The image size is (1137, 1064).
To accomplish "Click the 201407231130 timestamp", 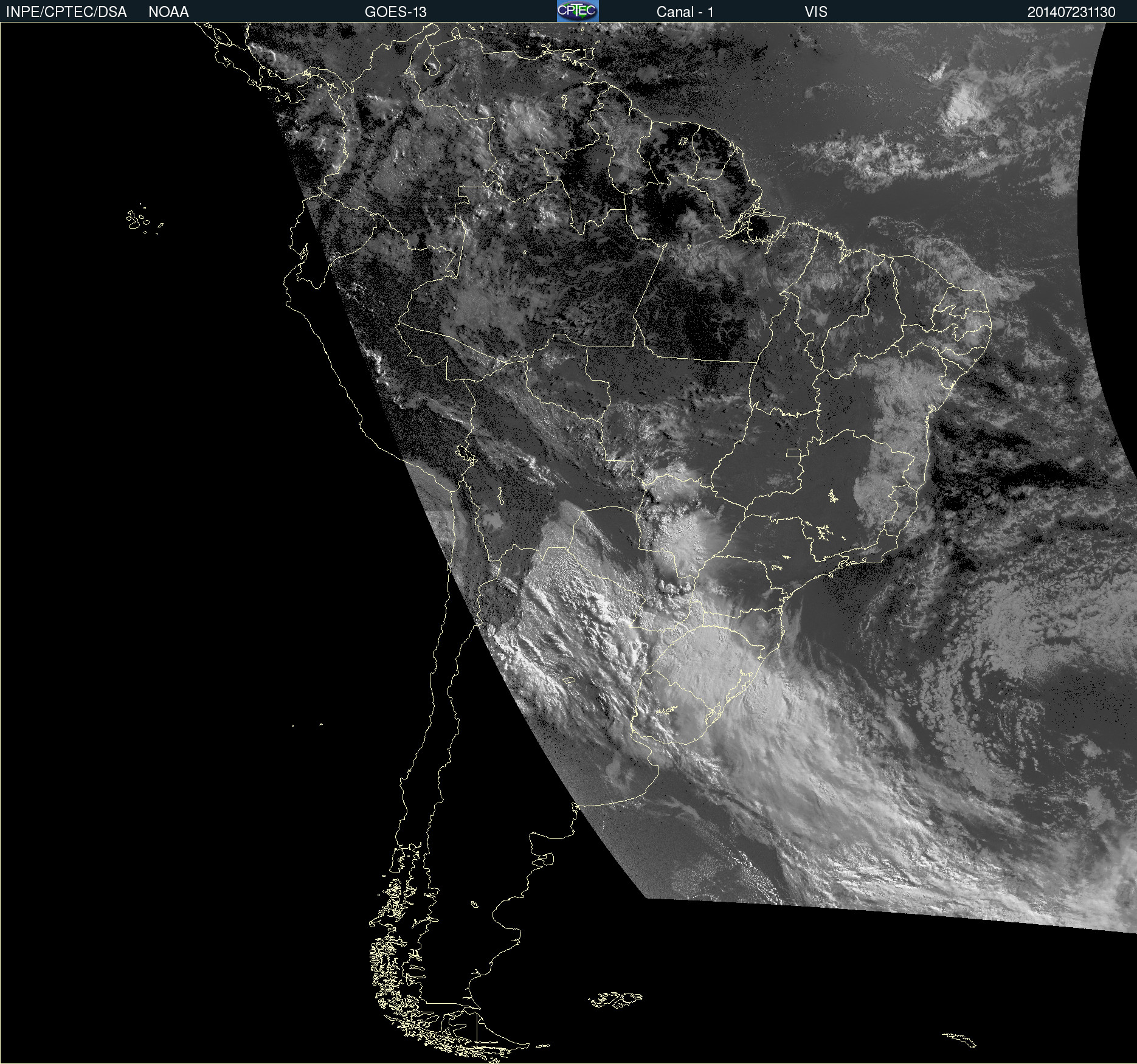I will pos(1071,12).
